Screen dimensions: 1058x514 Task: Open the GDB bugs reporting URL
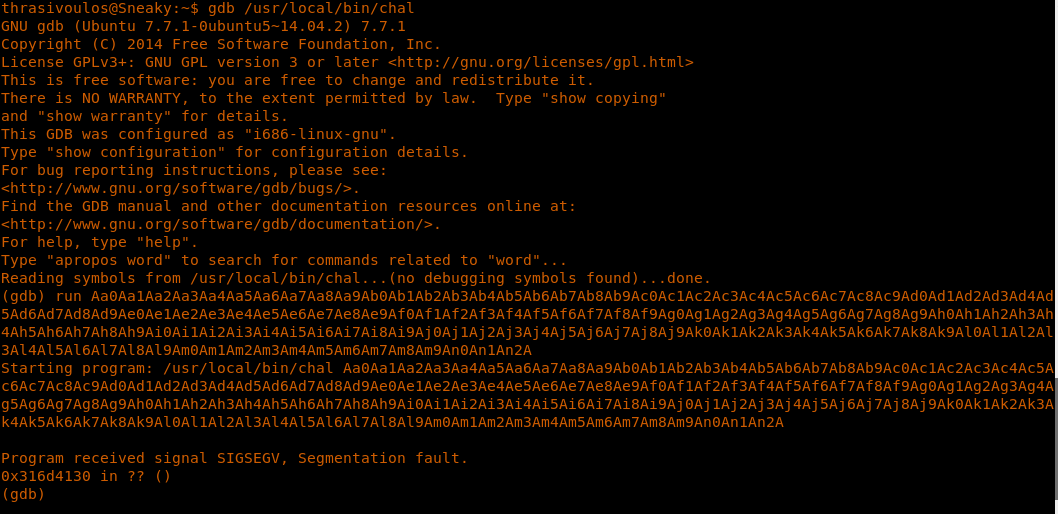click(180, 188)
